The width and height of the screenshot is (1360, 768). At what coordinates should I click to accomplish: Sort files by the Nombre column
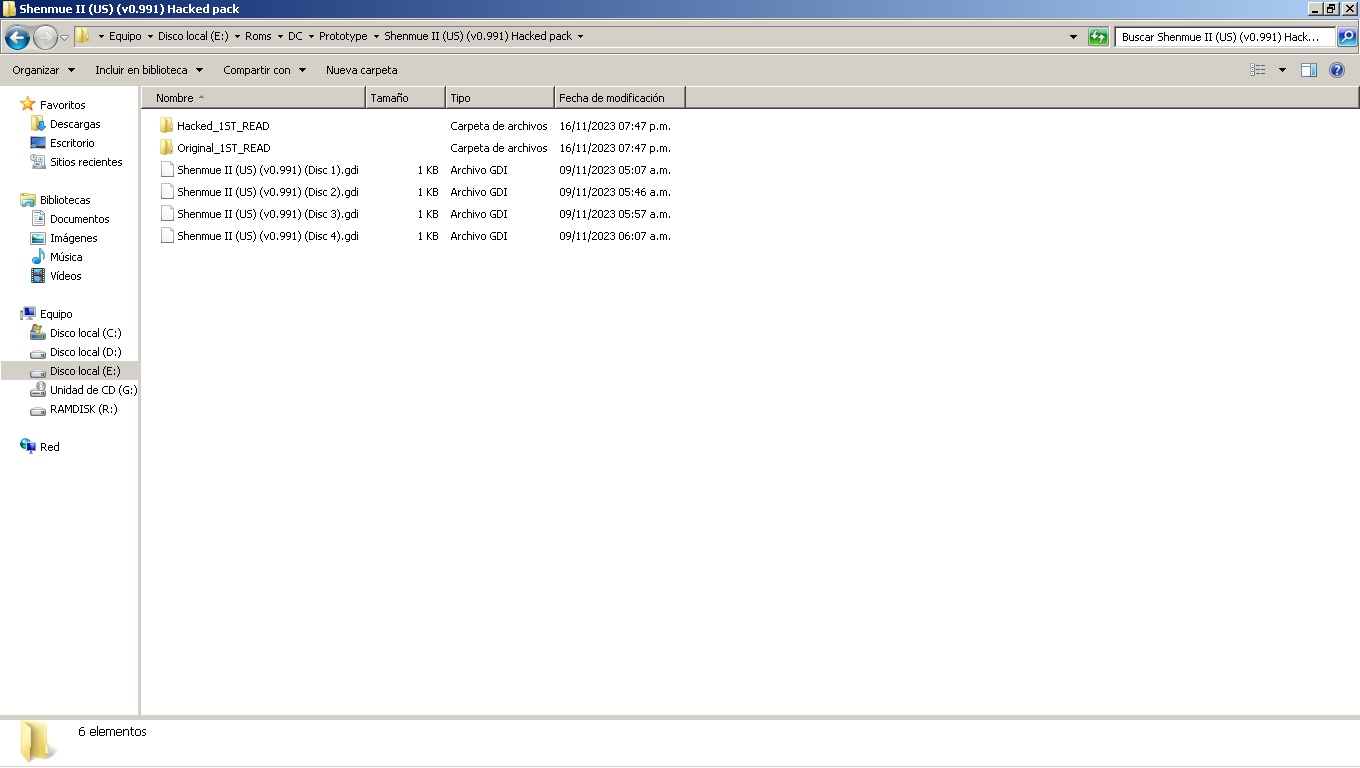click(x=254, y=98)
